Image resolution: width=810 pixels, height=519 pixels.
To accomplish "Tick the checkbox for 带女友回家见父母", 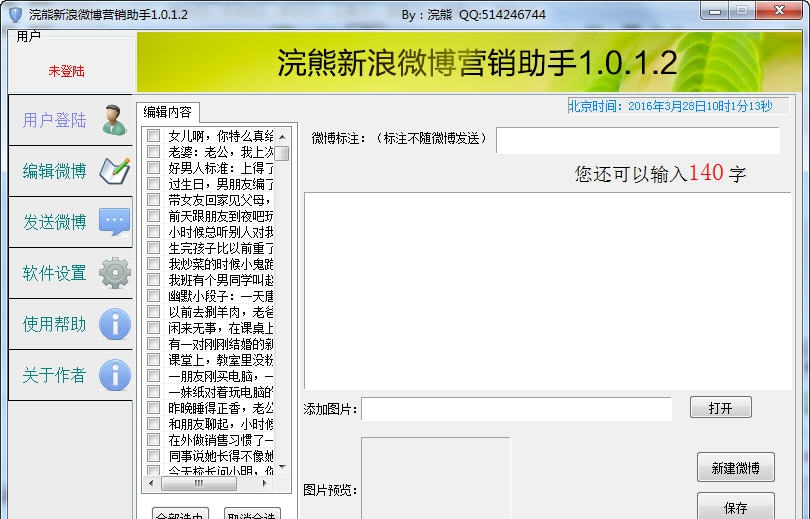I will 153,199.
